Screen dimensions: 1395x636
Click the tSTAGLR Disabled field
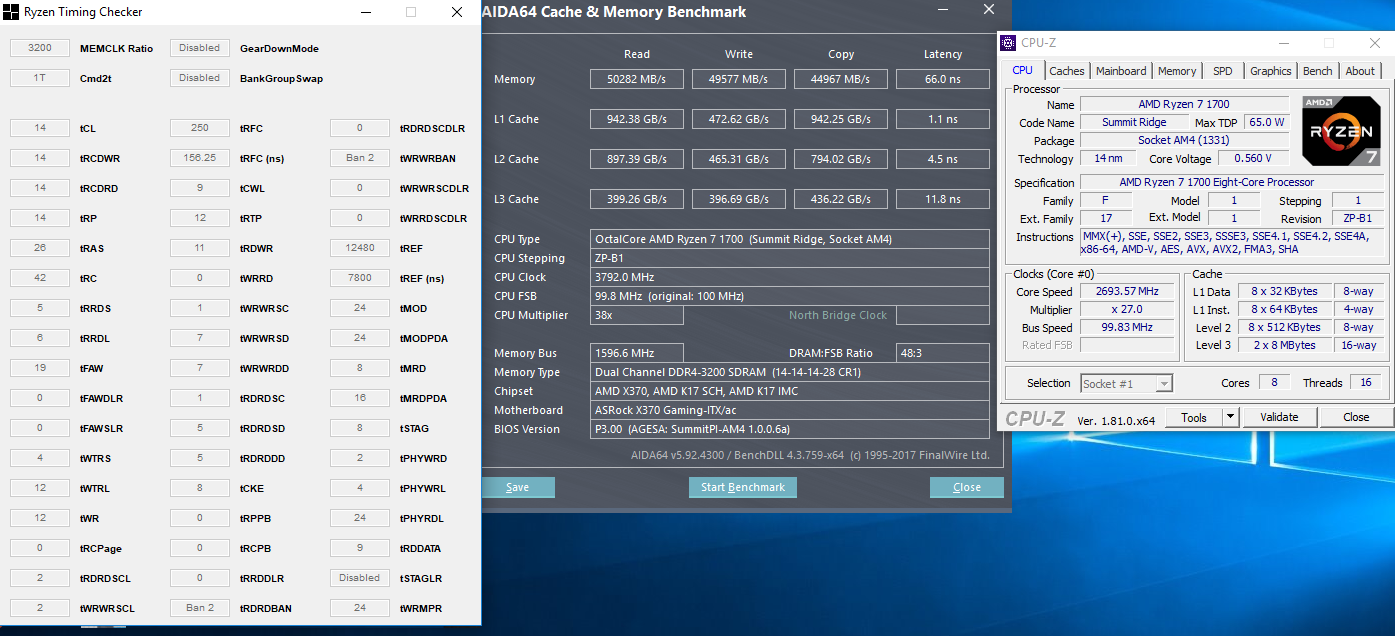point(360,578)
